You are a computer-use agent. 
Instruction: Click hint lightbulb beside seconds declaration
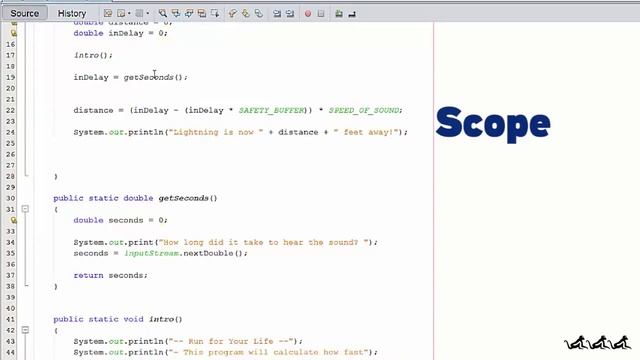14,220
